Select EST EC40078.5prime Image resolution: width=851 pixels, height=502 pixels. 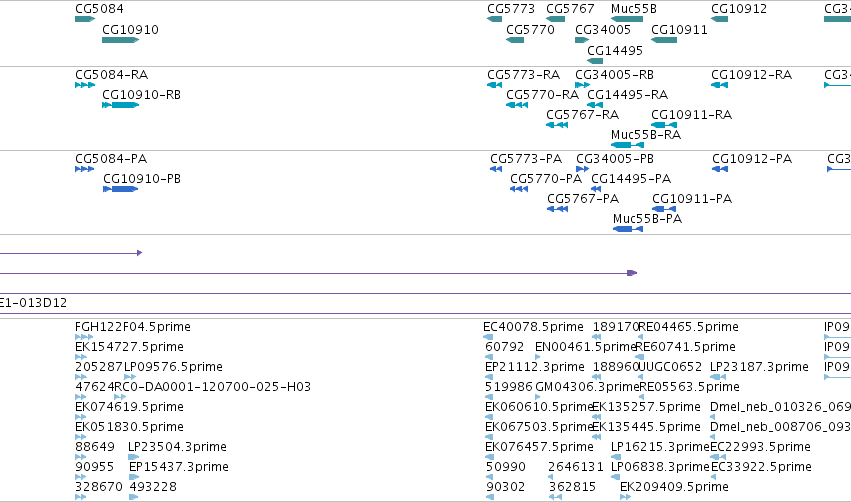[x=488, y=337]
